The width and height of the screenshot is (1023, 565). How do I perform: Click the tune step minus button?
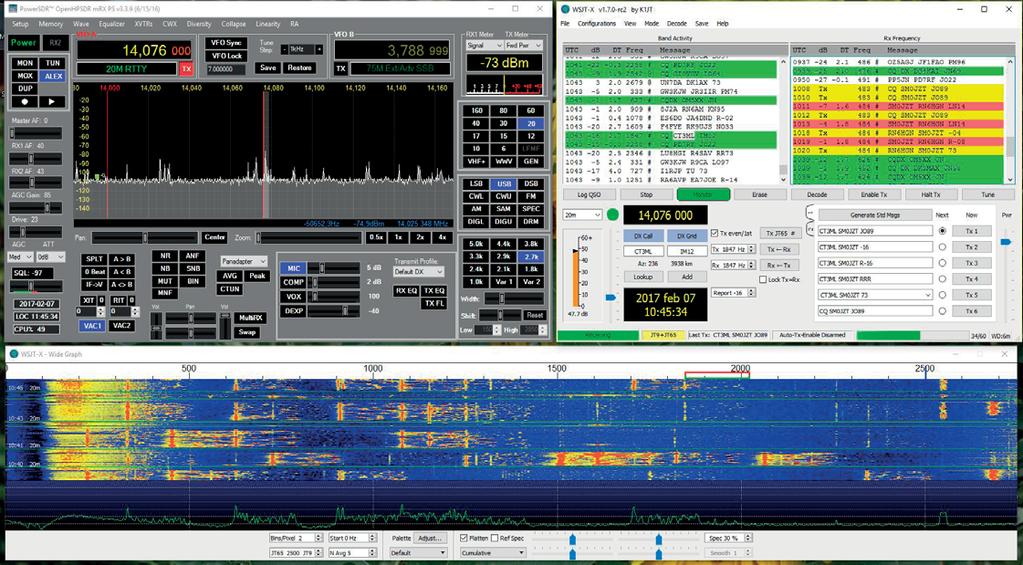click(285, 50)
